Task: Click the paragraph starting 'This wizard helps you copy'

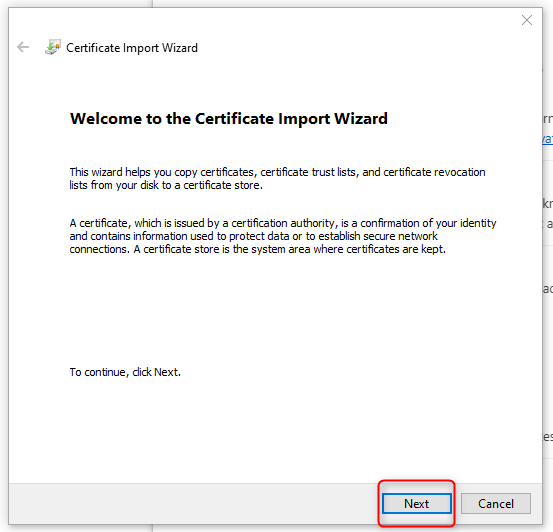Action: [x=277, y=179]
